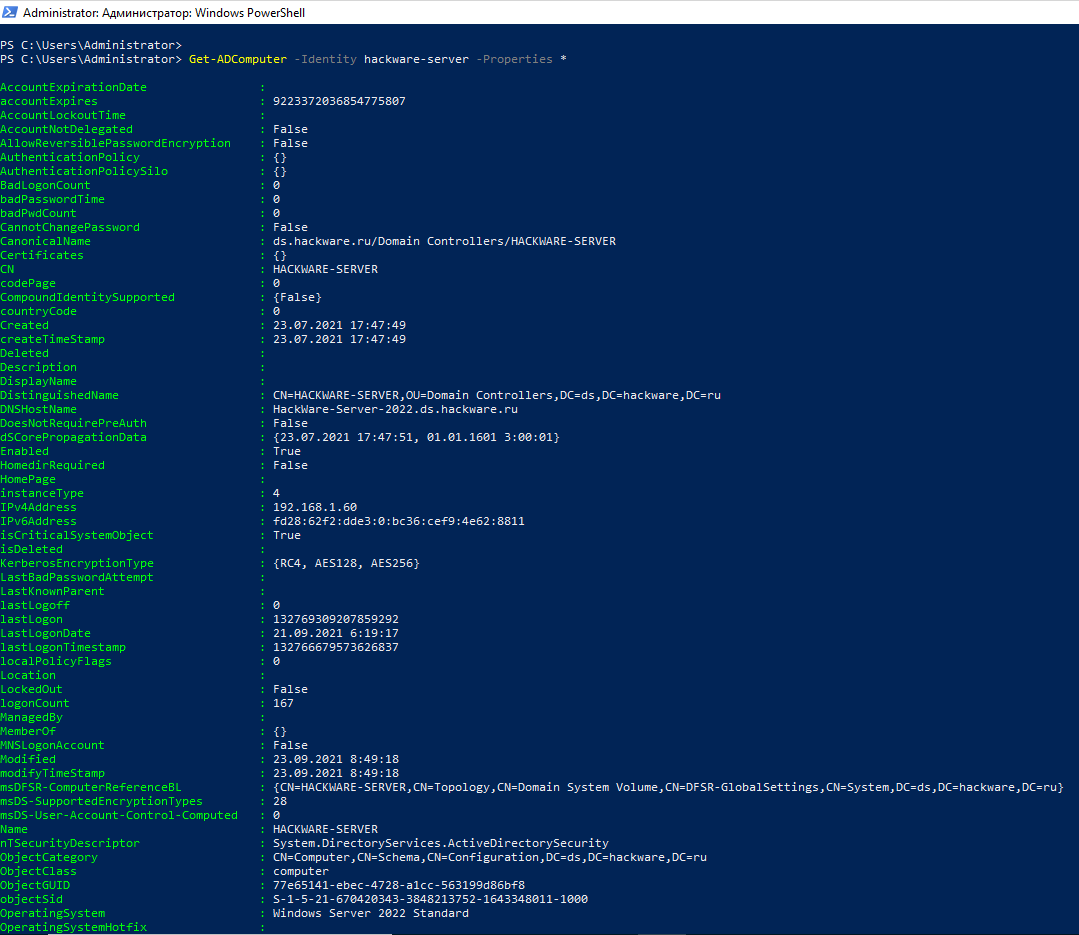The image size is (1079, 935).
Task: Click the msDFSR-ComputerReferenceBL property name
Action: click(x=91, y=787)
